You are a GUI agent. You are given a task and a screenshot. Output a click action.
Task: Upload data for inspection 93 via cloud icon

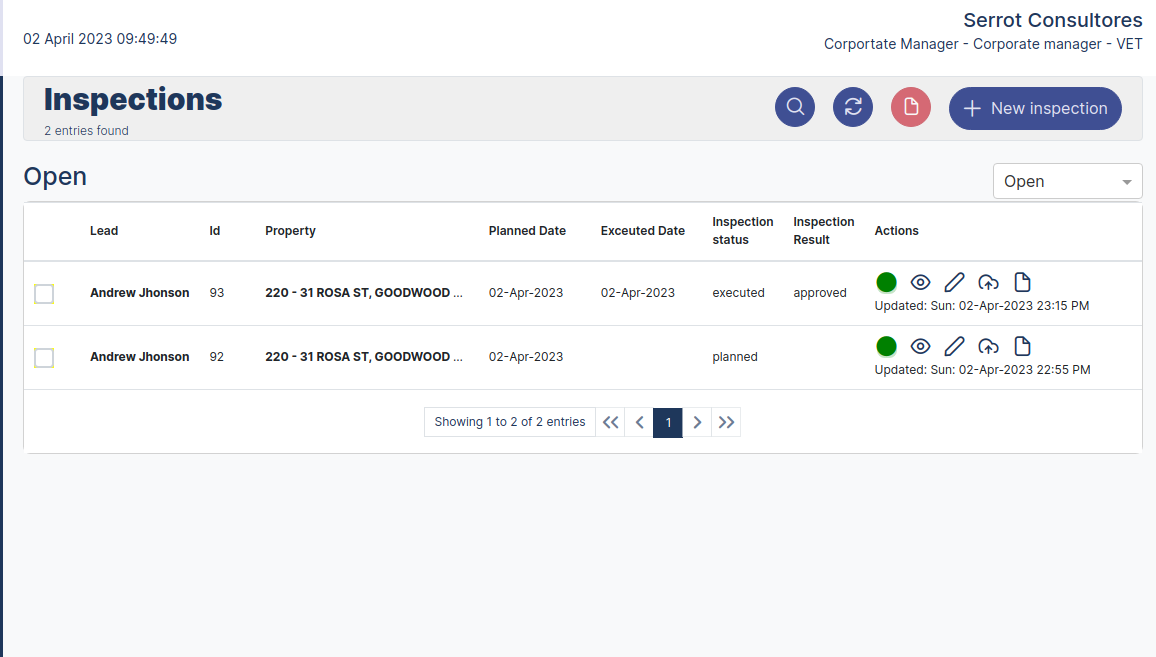click(x=988, y=282)
